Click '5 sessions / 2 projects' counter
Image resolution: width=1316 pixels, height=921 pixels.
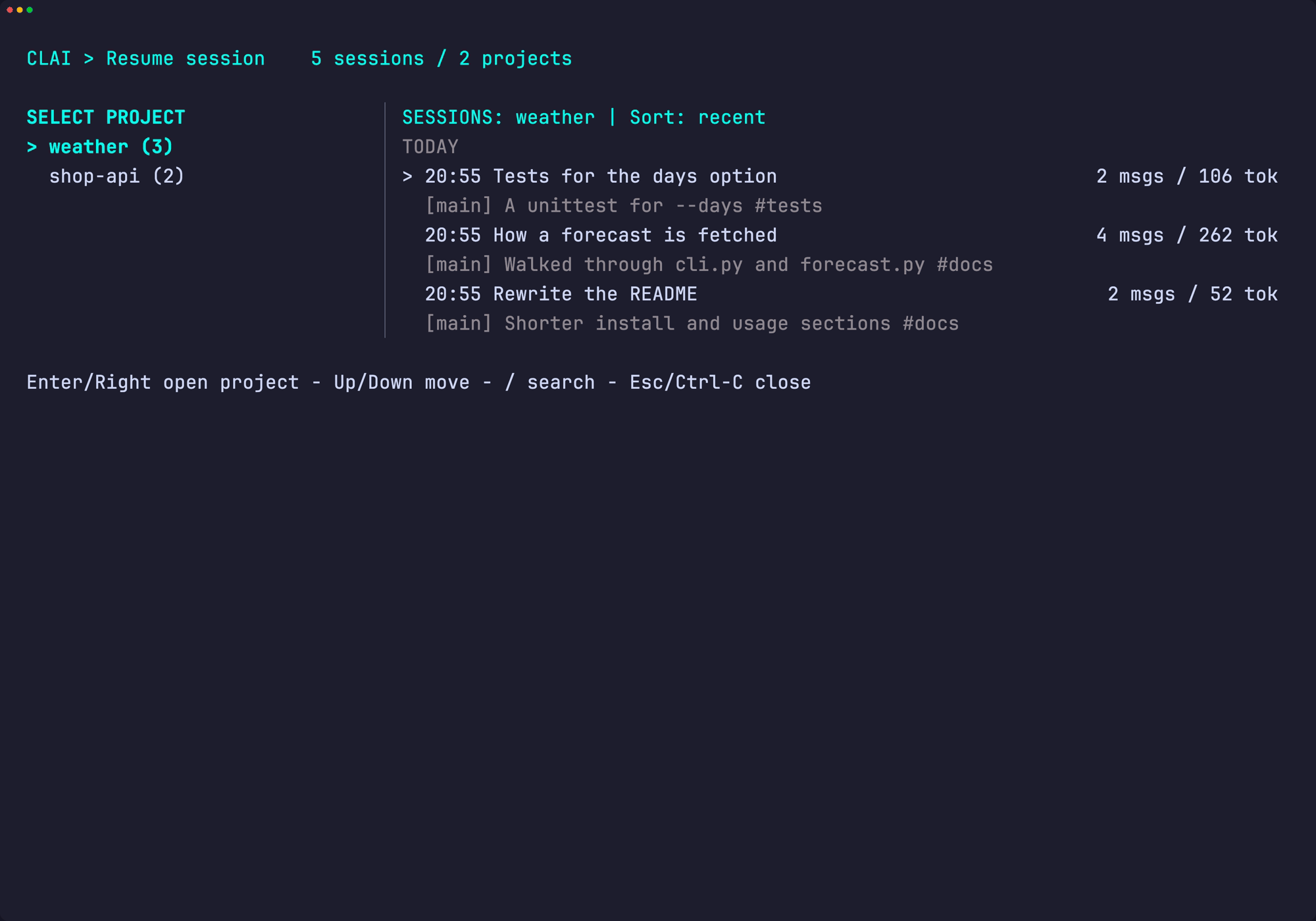point(442,59)
